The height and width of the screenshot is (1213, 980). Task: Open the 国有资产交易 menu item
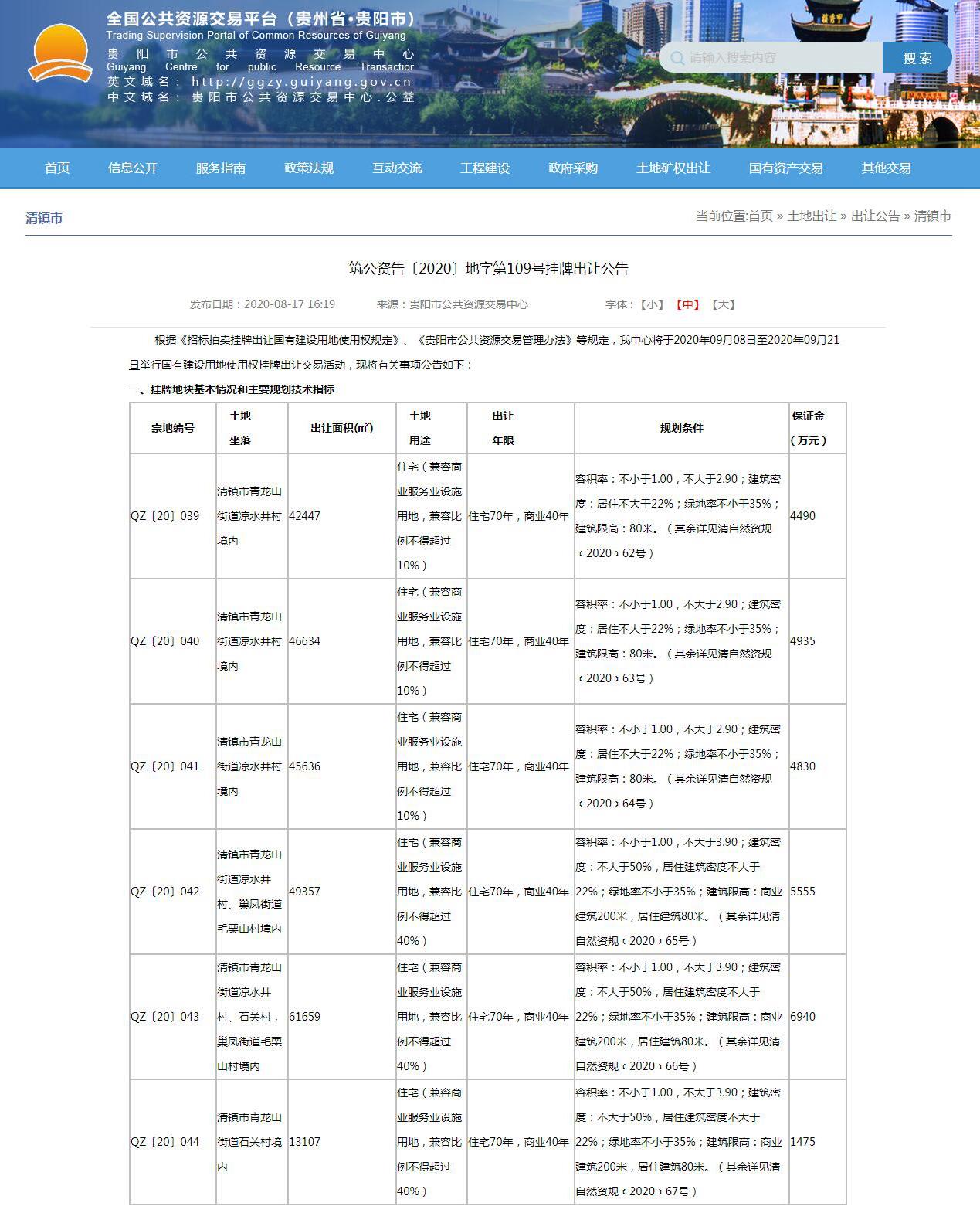786,168
